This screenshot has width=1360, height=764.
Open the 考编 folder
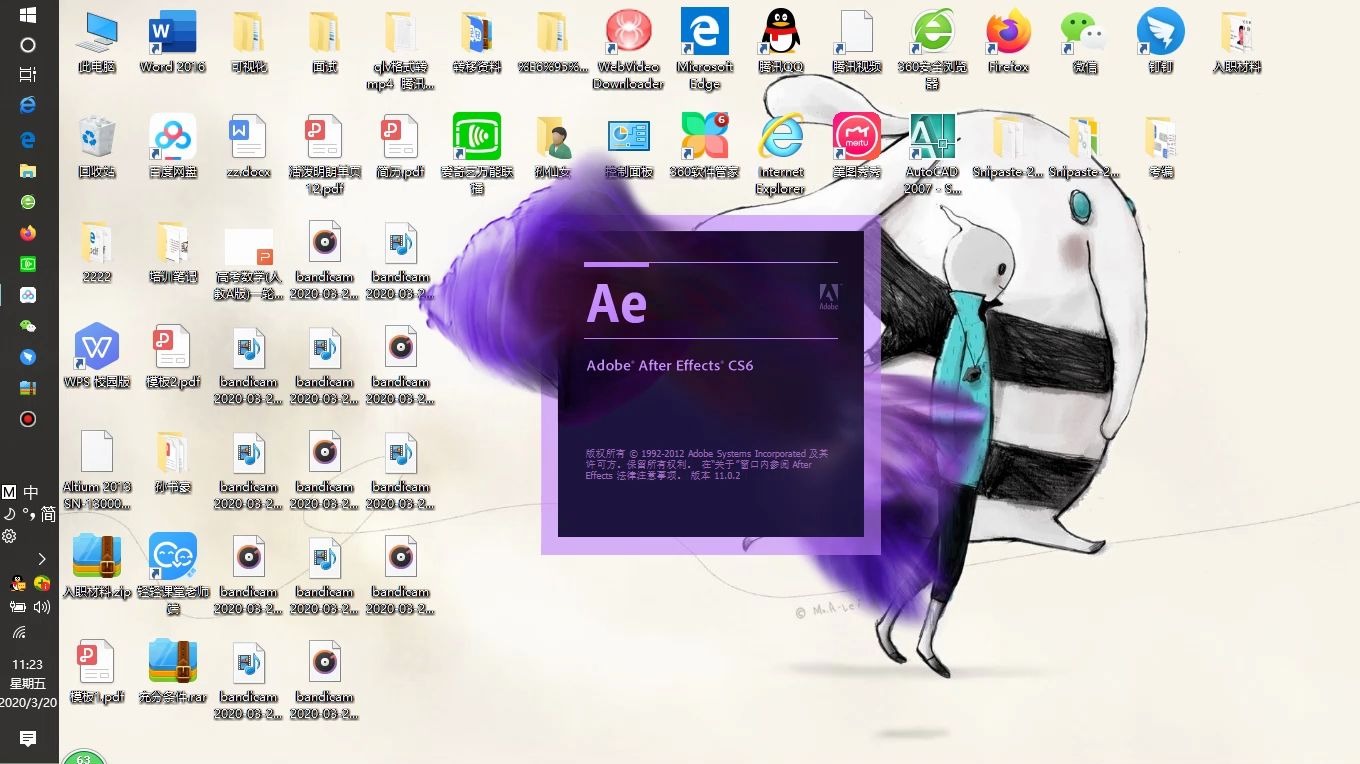(x=1160, y=147)
